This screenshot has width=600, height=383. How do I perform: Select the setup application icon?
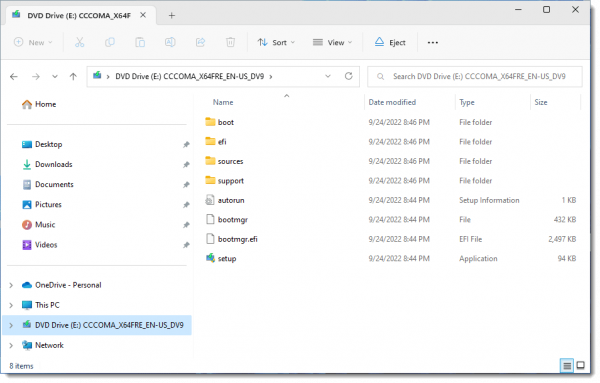point(210,258)
